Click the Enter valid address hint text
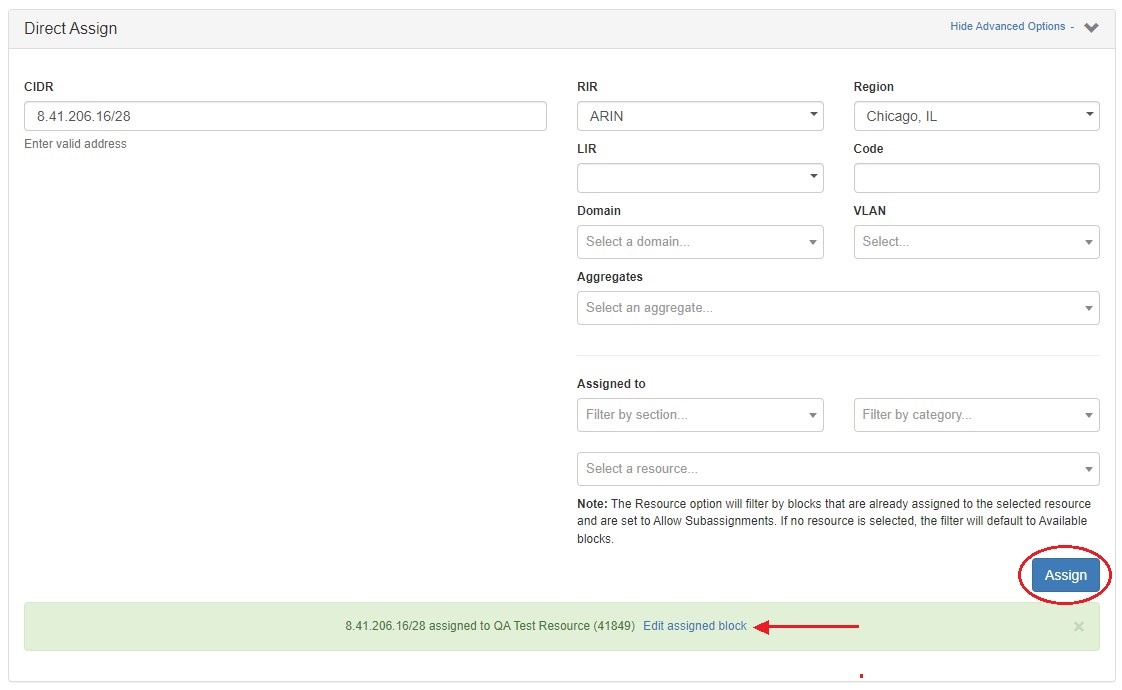Screen dimensions: 1122x690 coord(76,144)
